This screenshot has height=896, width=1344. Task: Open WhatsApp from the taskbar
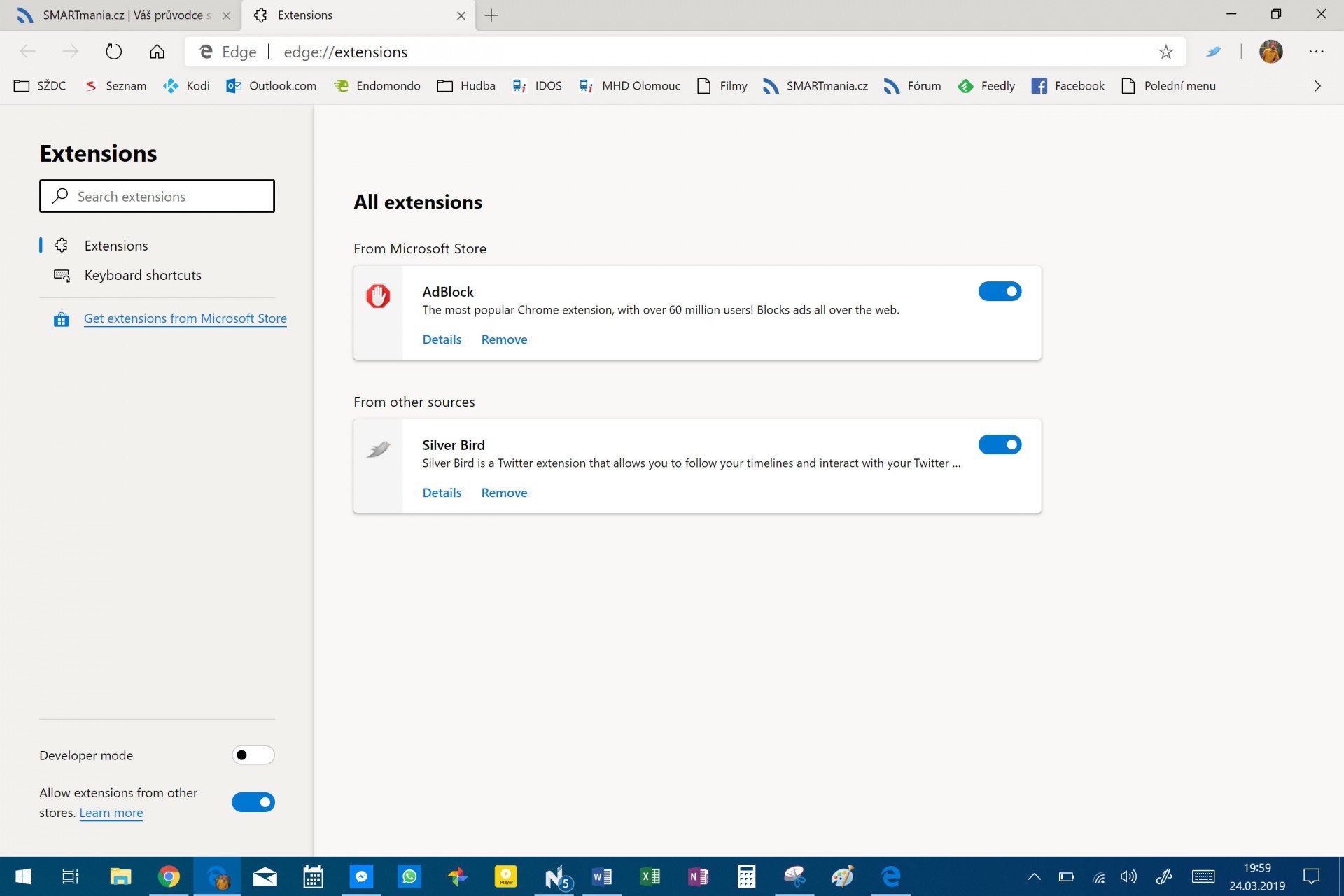pos(409,876)
